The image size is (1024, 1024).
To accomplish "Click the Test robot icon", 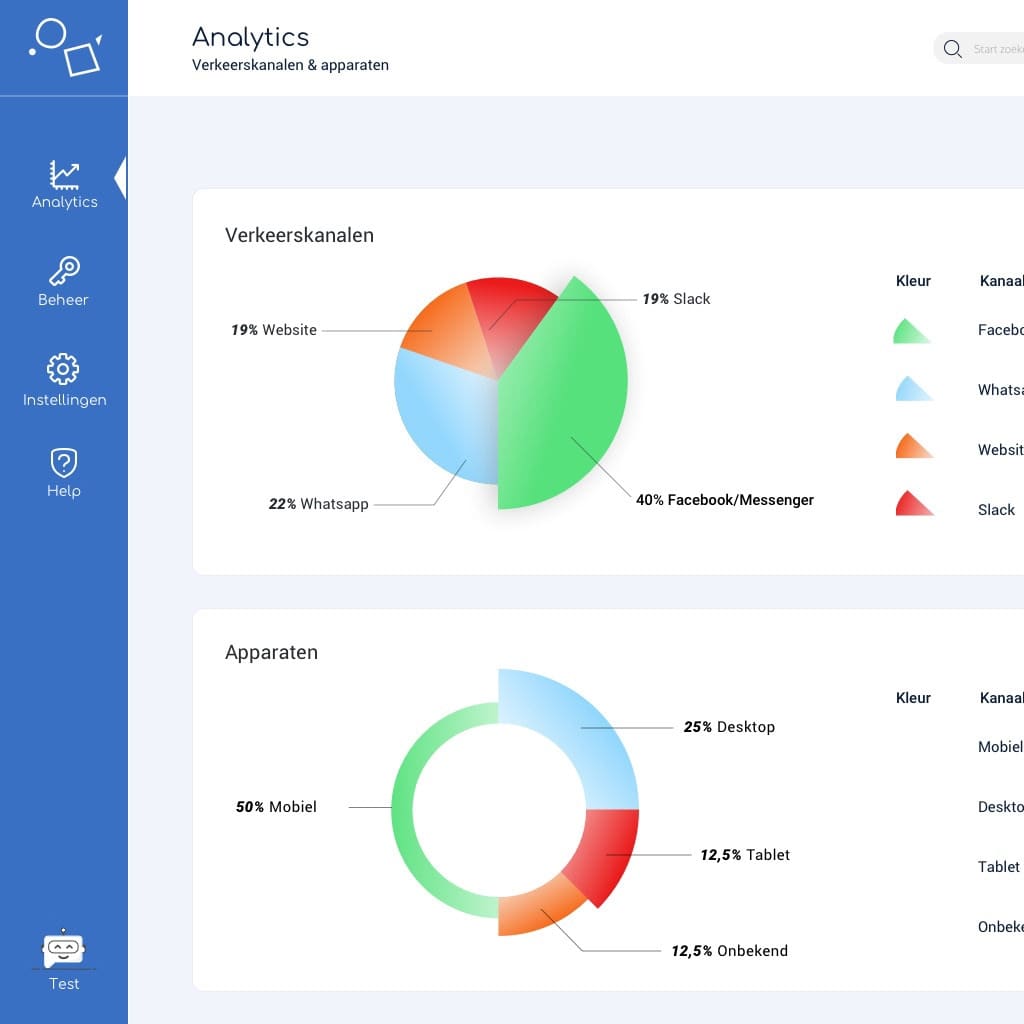I will pyautogui.click(x=63, y=949).
